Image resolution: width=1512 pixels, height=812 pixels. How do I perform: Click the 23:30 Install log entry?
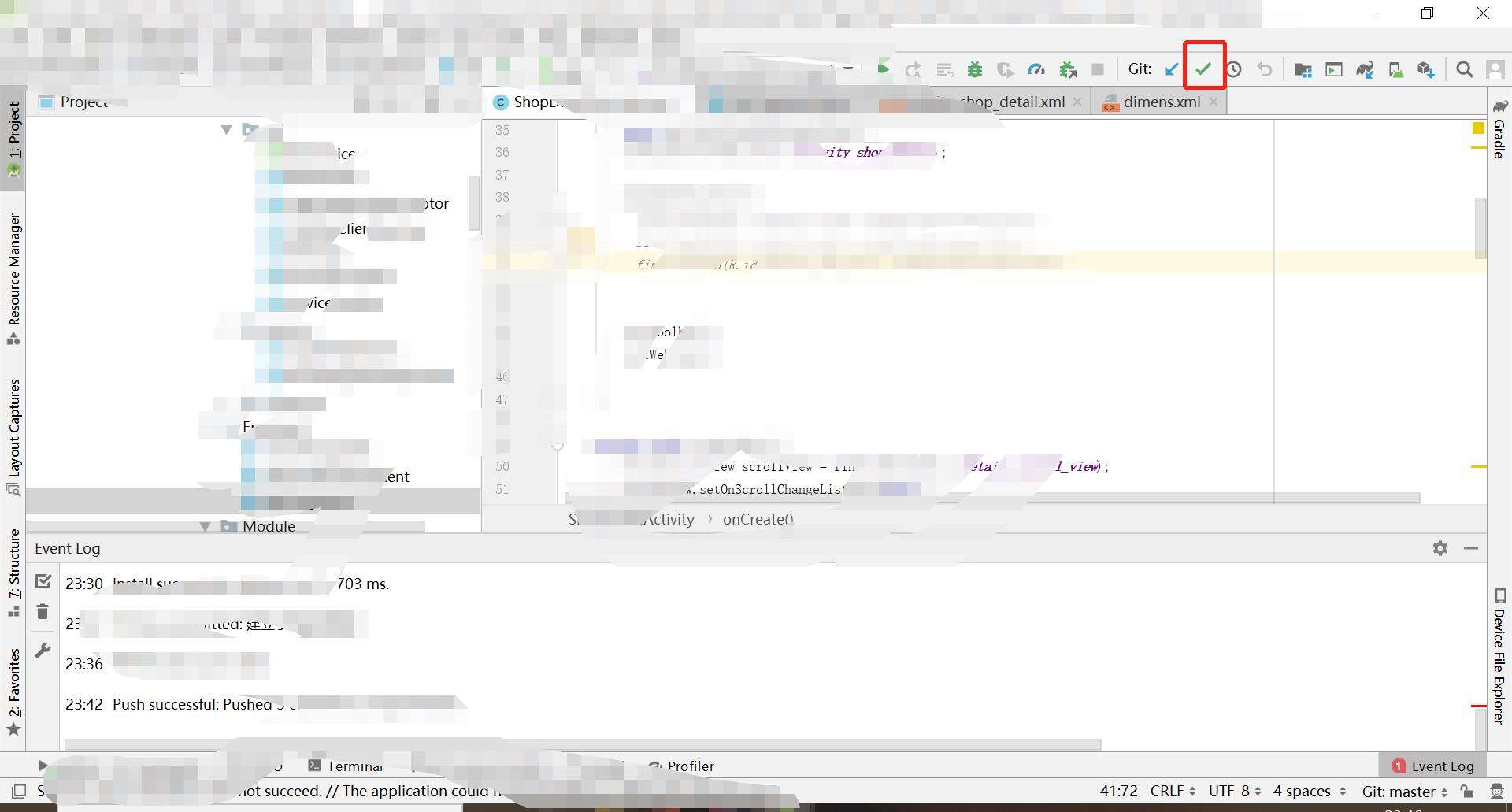click(x=227, y=584)
